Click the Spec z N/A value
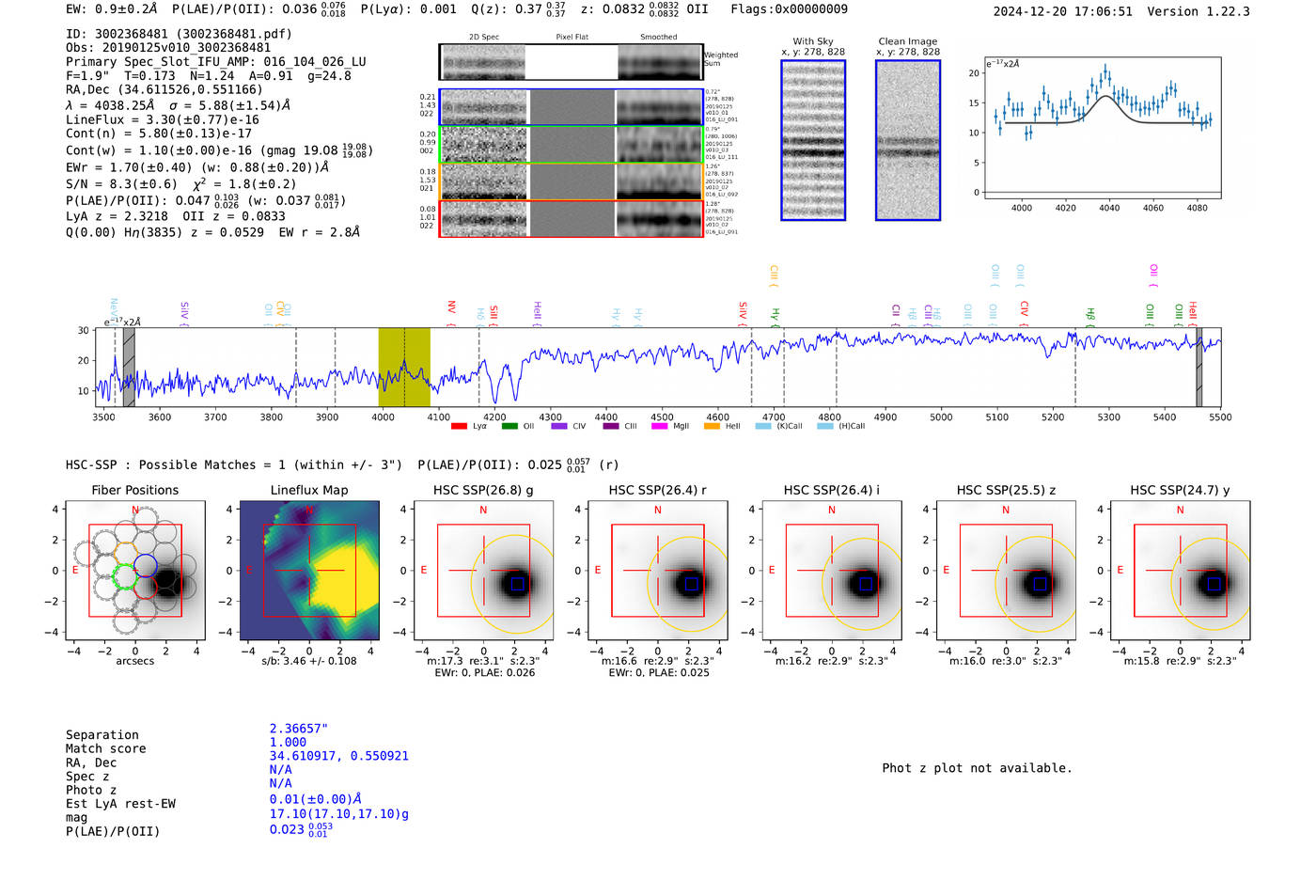 (x=280, y=769)
